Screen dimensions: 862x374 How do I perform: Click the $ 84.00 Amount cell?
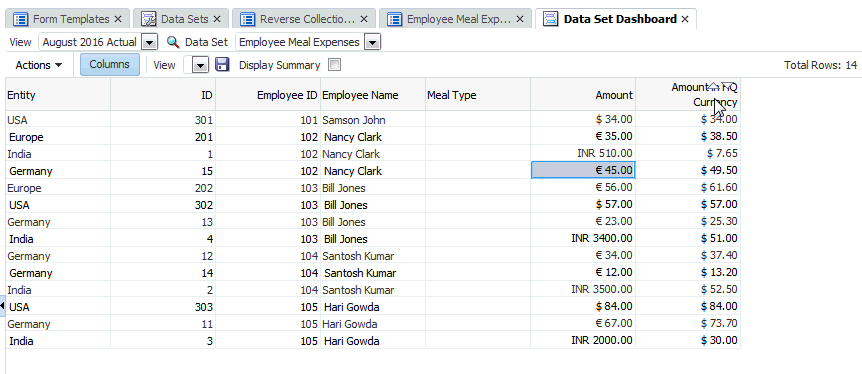coord(583,306)
